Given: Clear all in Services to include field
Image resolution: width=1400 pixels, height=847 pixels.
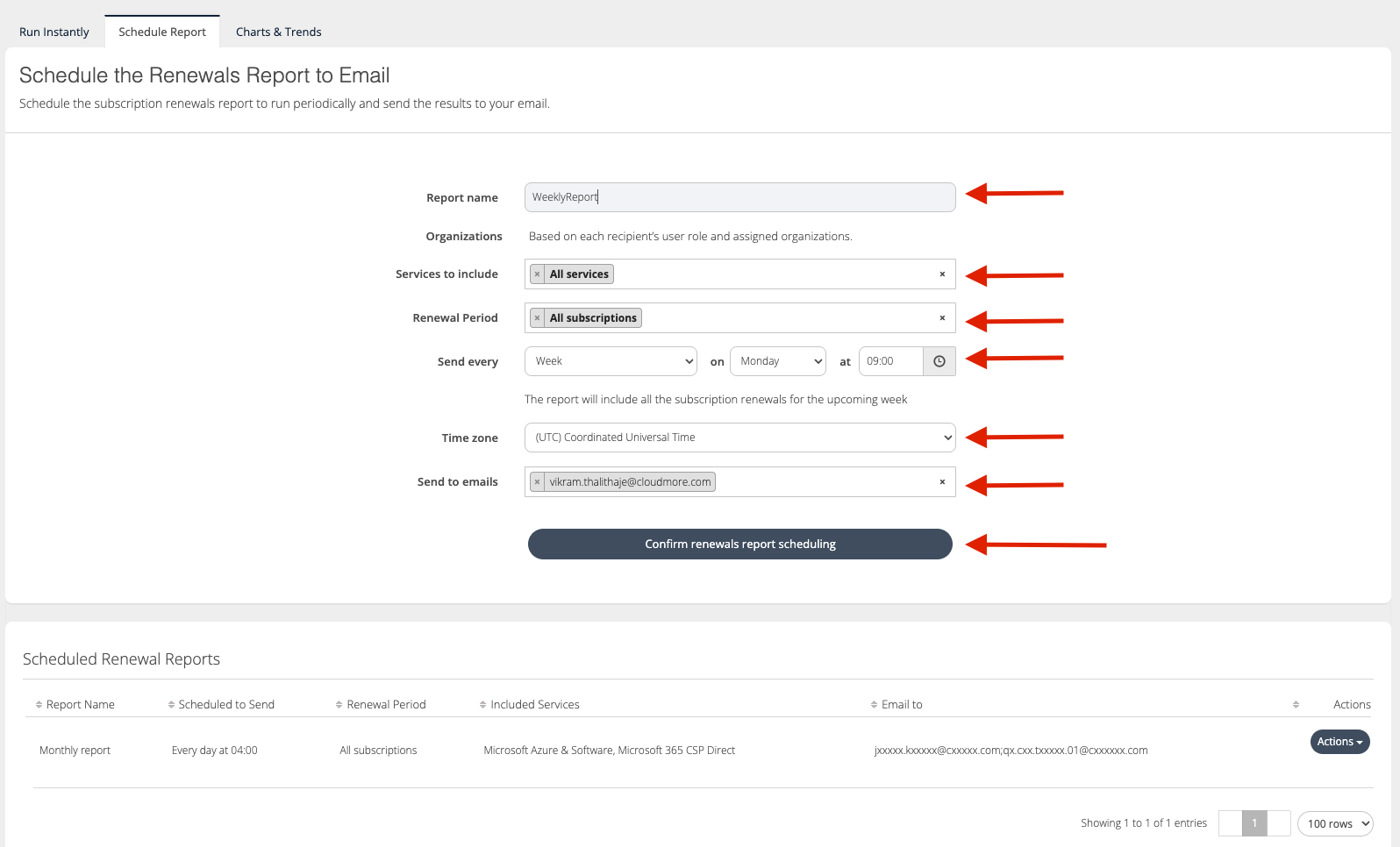Looking at the screenshot, I should (x=942, y=274).
